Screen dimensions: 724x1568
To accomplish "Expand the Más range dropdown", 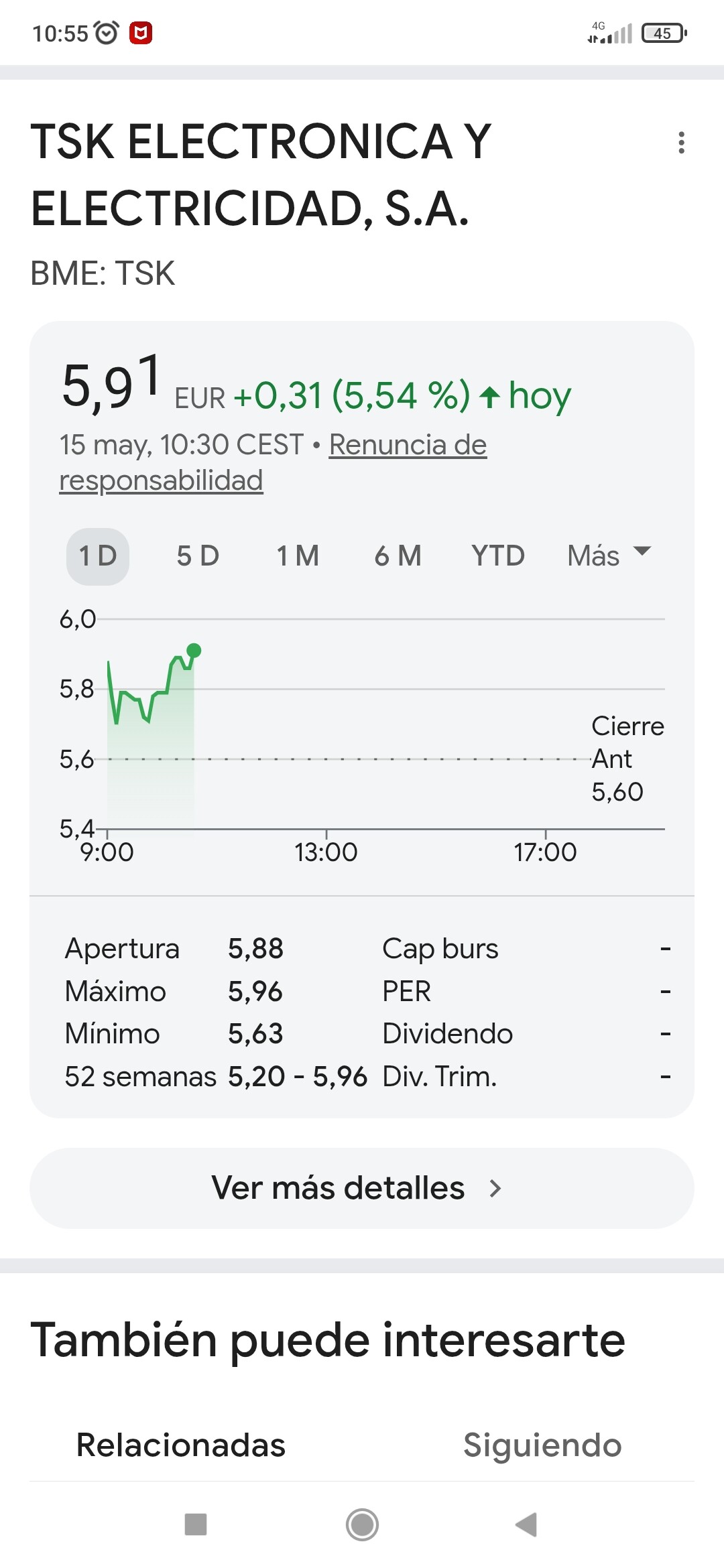I will click(x=609, y=556).
